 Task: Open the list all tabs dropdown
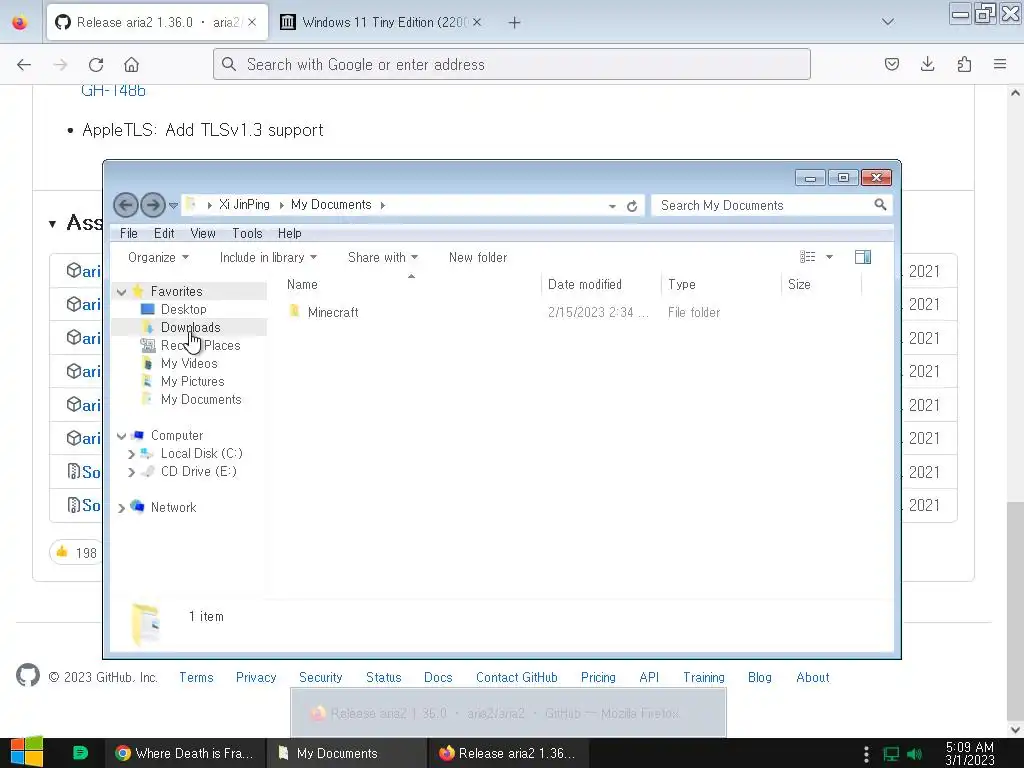coord(887,22)
